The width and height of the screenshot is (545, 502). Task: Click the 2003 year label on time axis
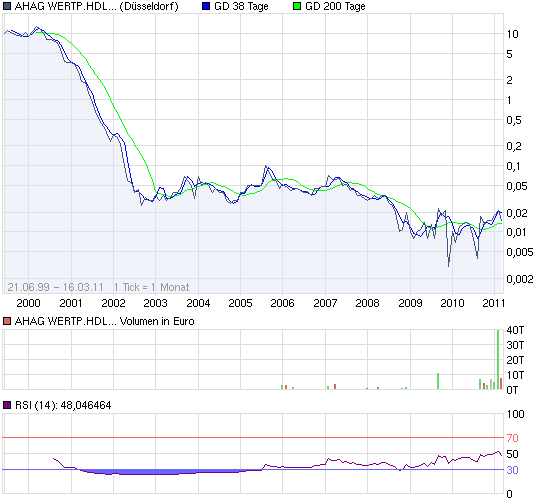click(x=155, y=303)
